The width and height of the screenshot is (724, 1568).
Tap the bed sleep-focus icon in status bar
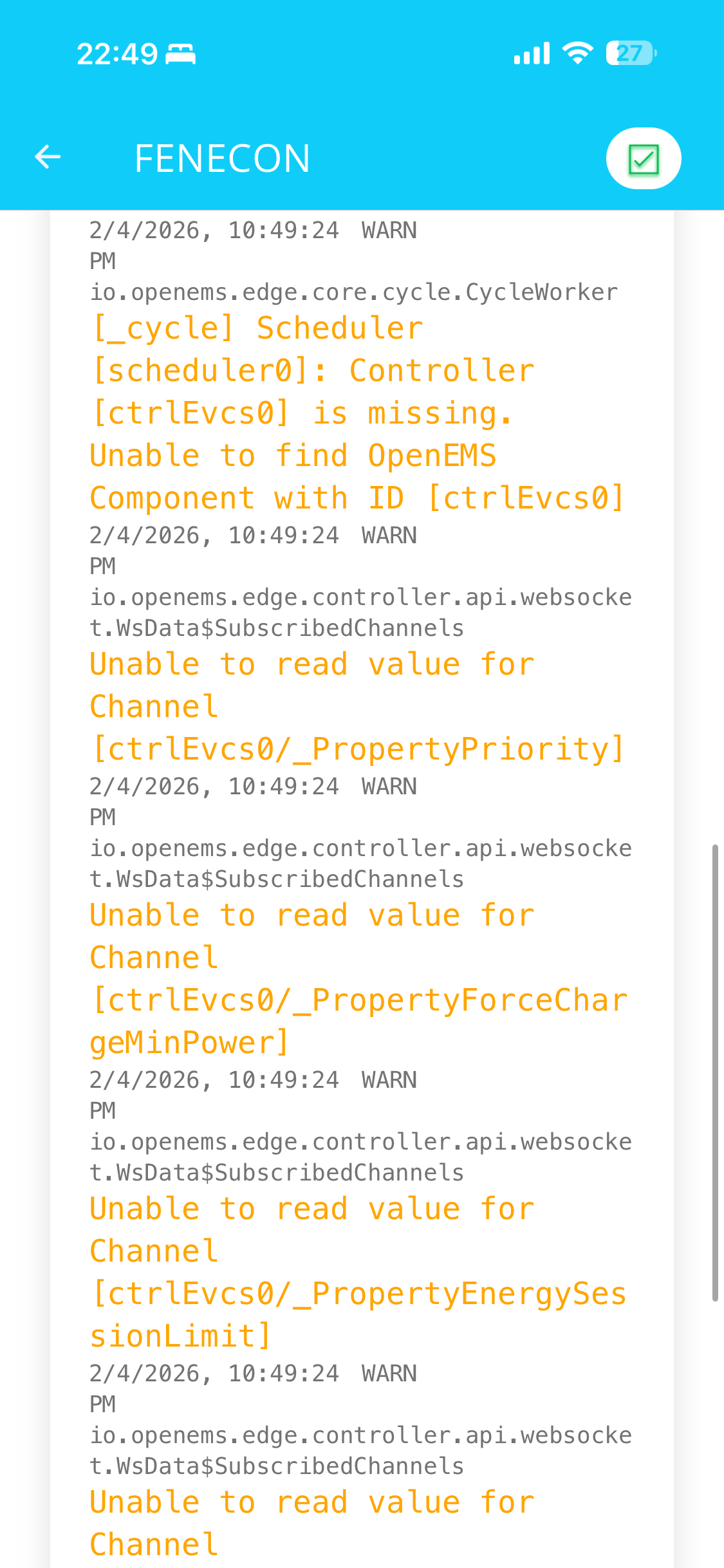coord(180,54)
